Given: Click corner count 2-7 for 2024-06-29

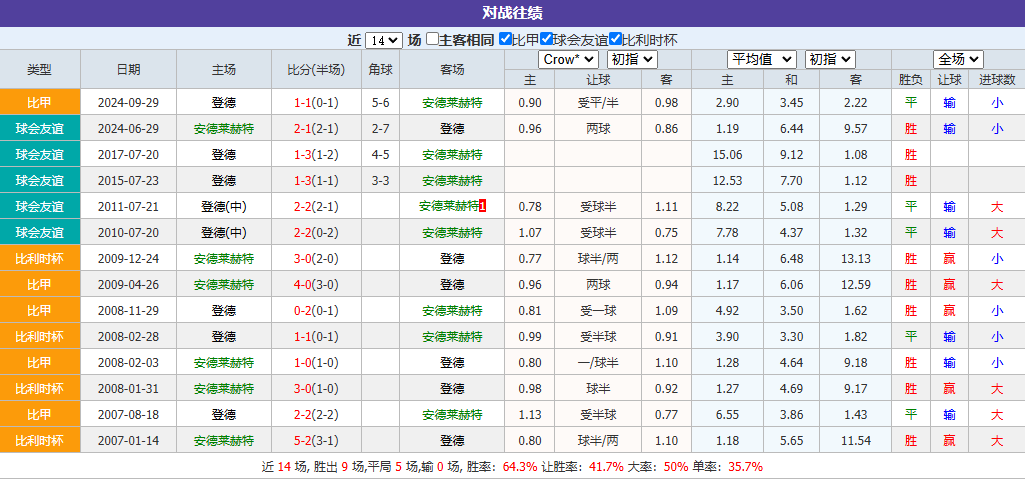Looking at the screenshot, I should [x=380, y=129].
